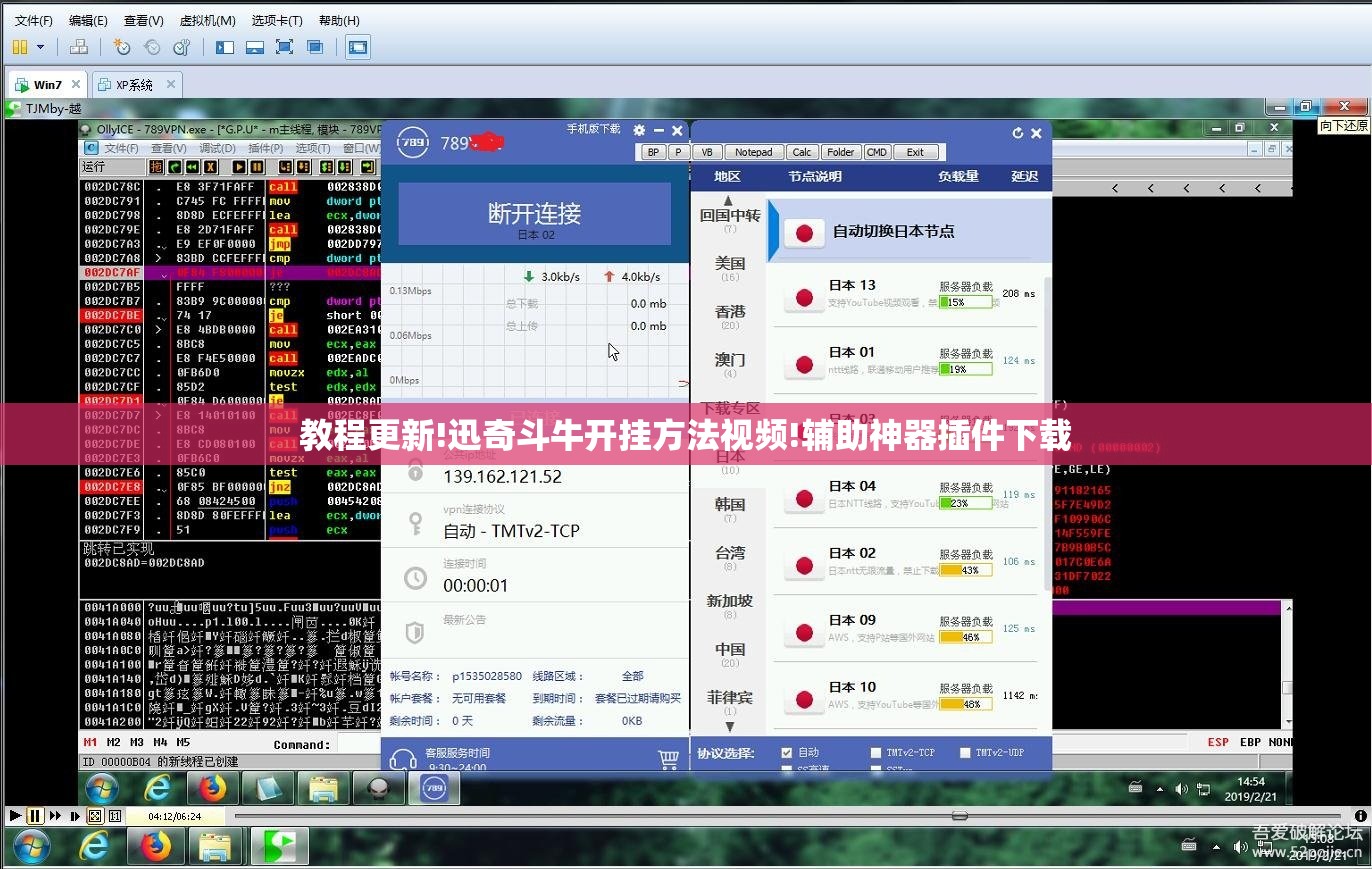Click the pause button in the video player
The image size is (1372, 869).
(x=34, y=816)
